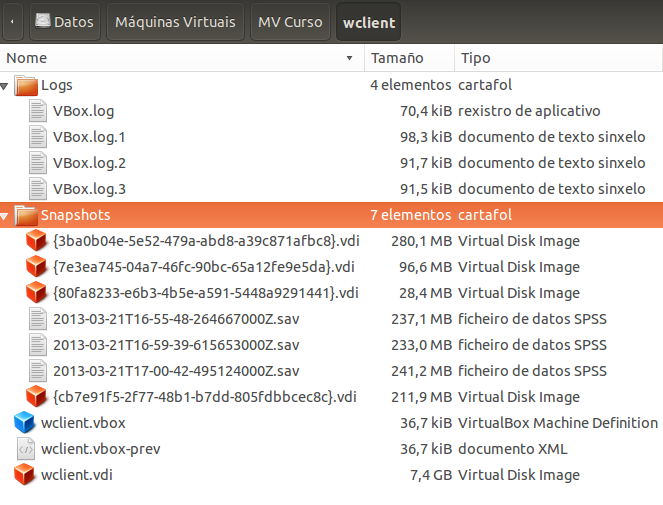
Task: Select file name wclient.vbox-prev
Action: click(101, 449)
